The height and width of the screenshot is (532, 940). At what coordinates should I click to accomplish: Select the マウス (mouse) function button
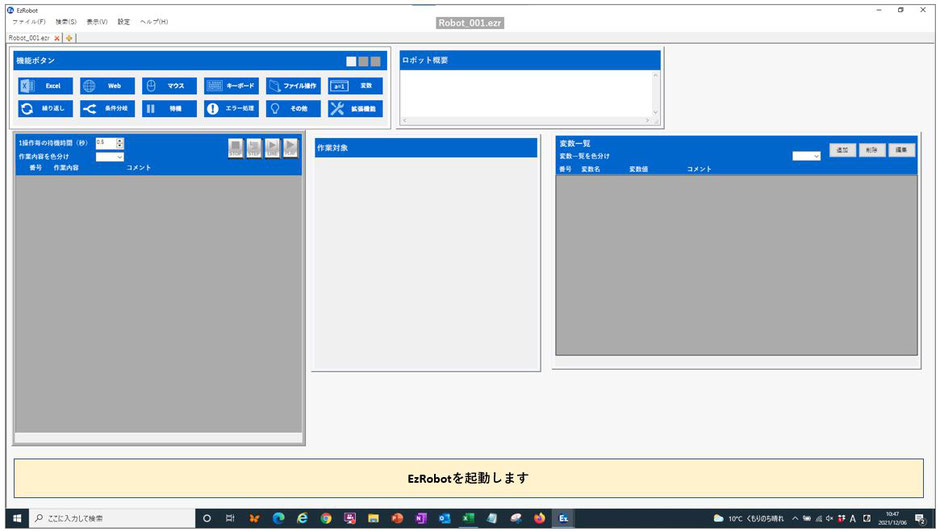tap(169, 86)
